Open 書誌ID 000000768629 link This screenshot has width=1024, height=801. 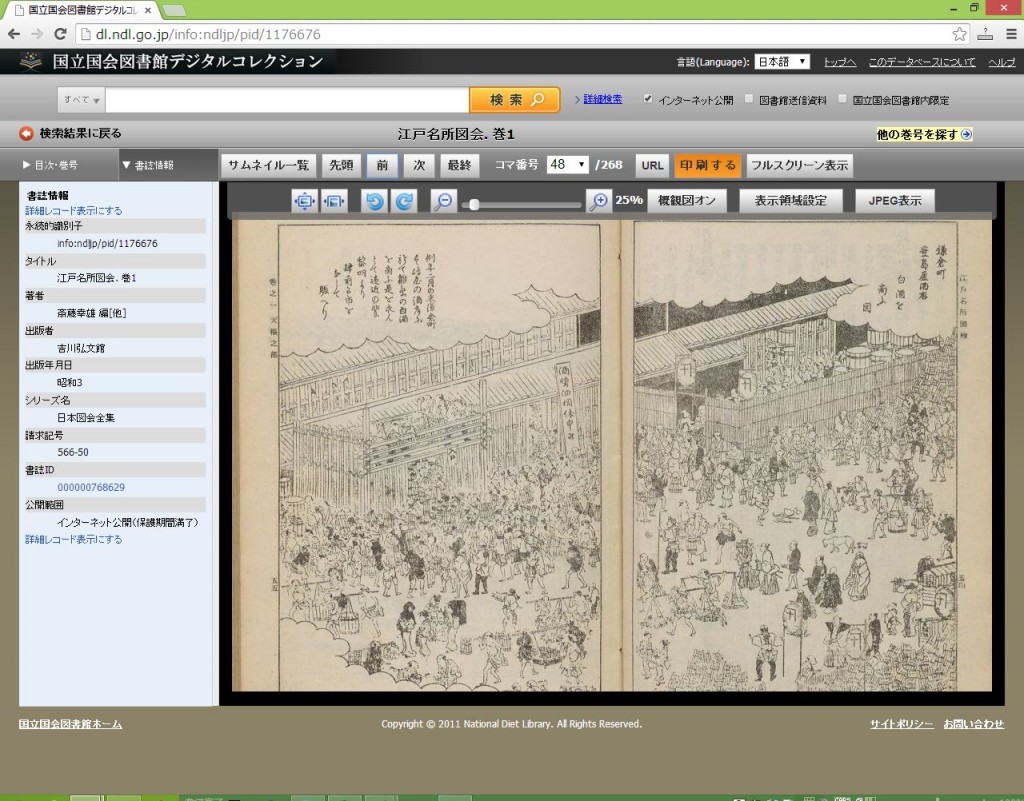point(91,487)
